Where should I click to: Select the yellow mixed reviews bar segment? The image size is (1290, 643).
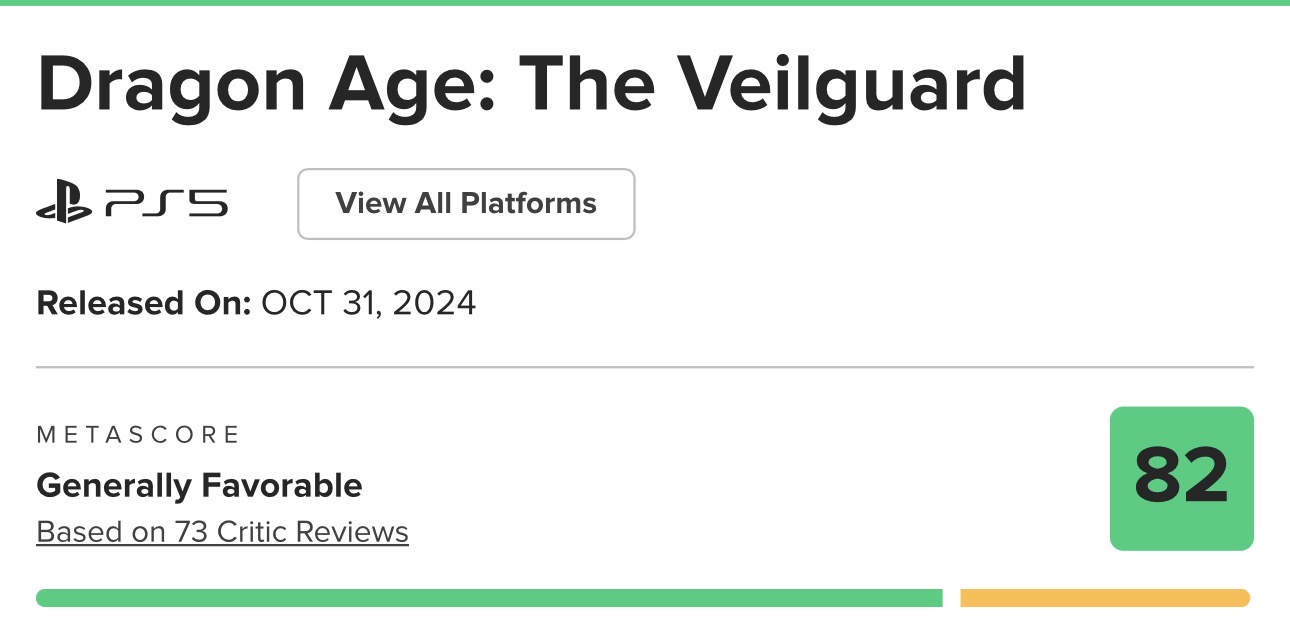click(x=1104, y=598)
